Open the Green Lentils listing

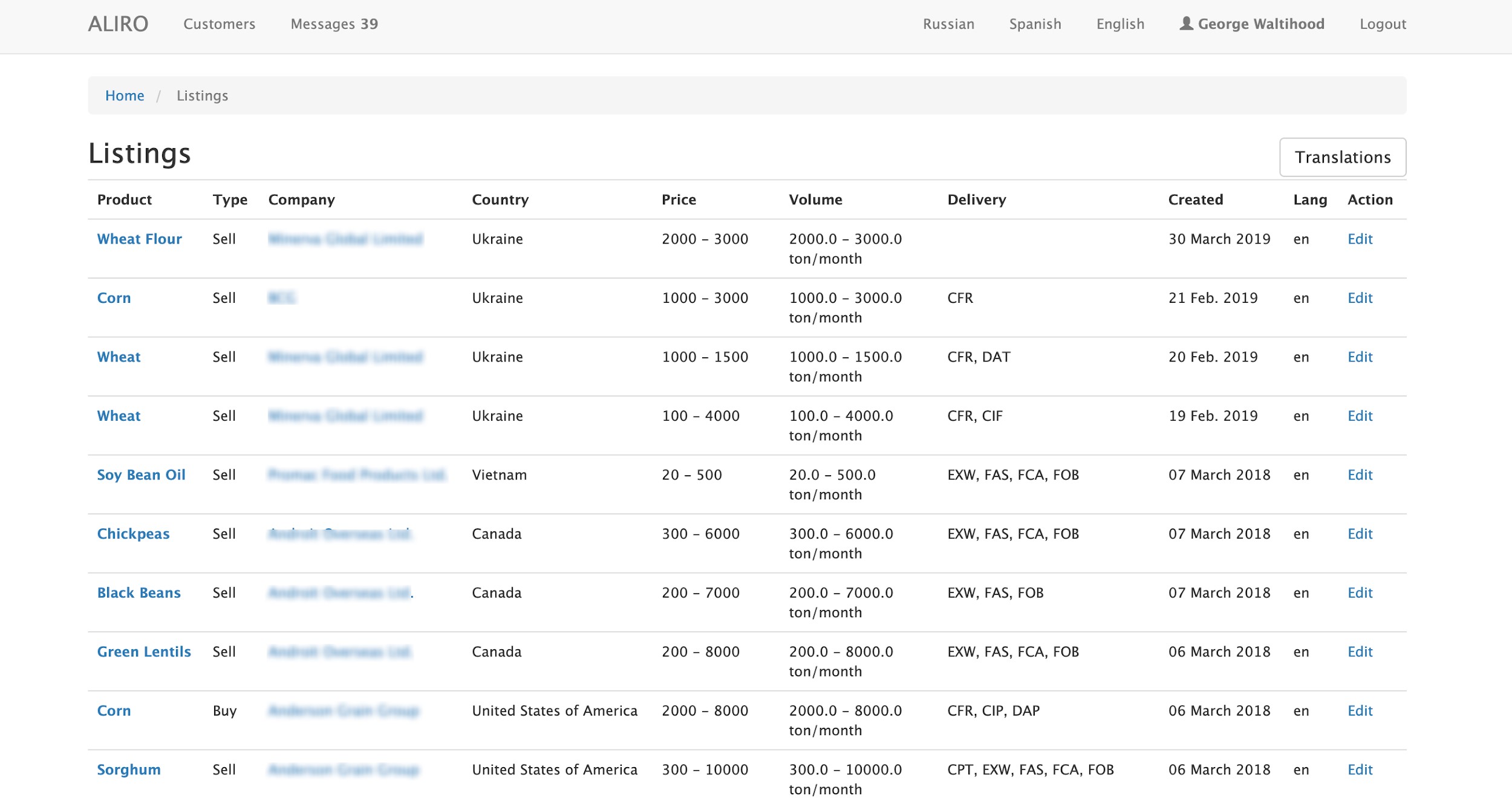click(144, 652)
